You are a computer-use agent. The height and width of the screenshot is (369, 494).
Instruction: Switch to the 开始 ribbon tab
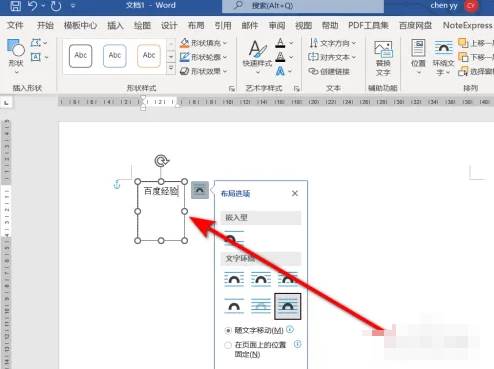pyautogui.click(x=45, y=25)
